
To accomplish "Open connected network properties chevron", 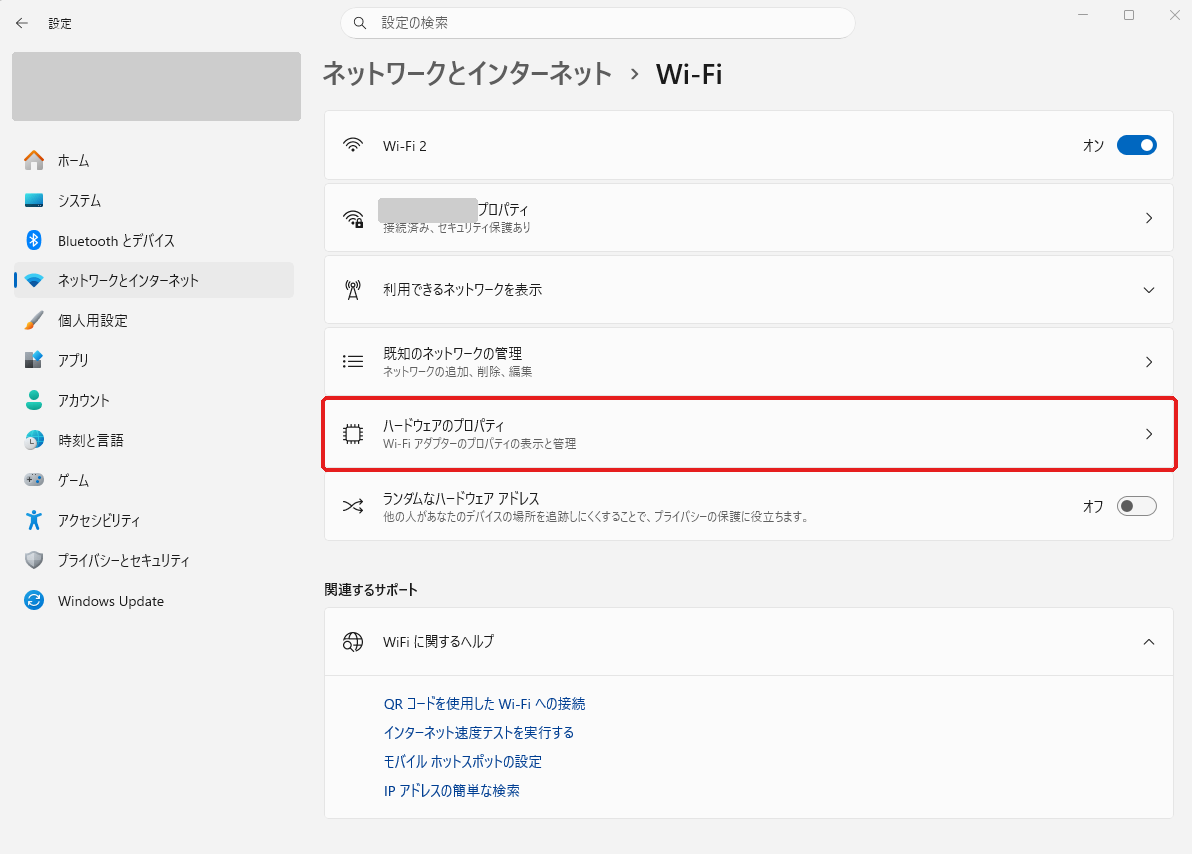I will point(1149,218).
